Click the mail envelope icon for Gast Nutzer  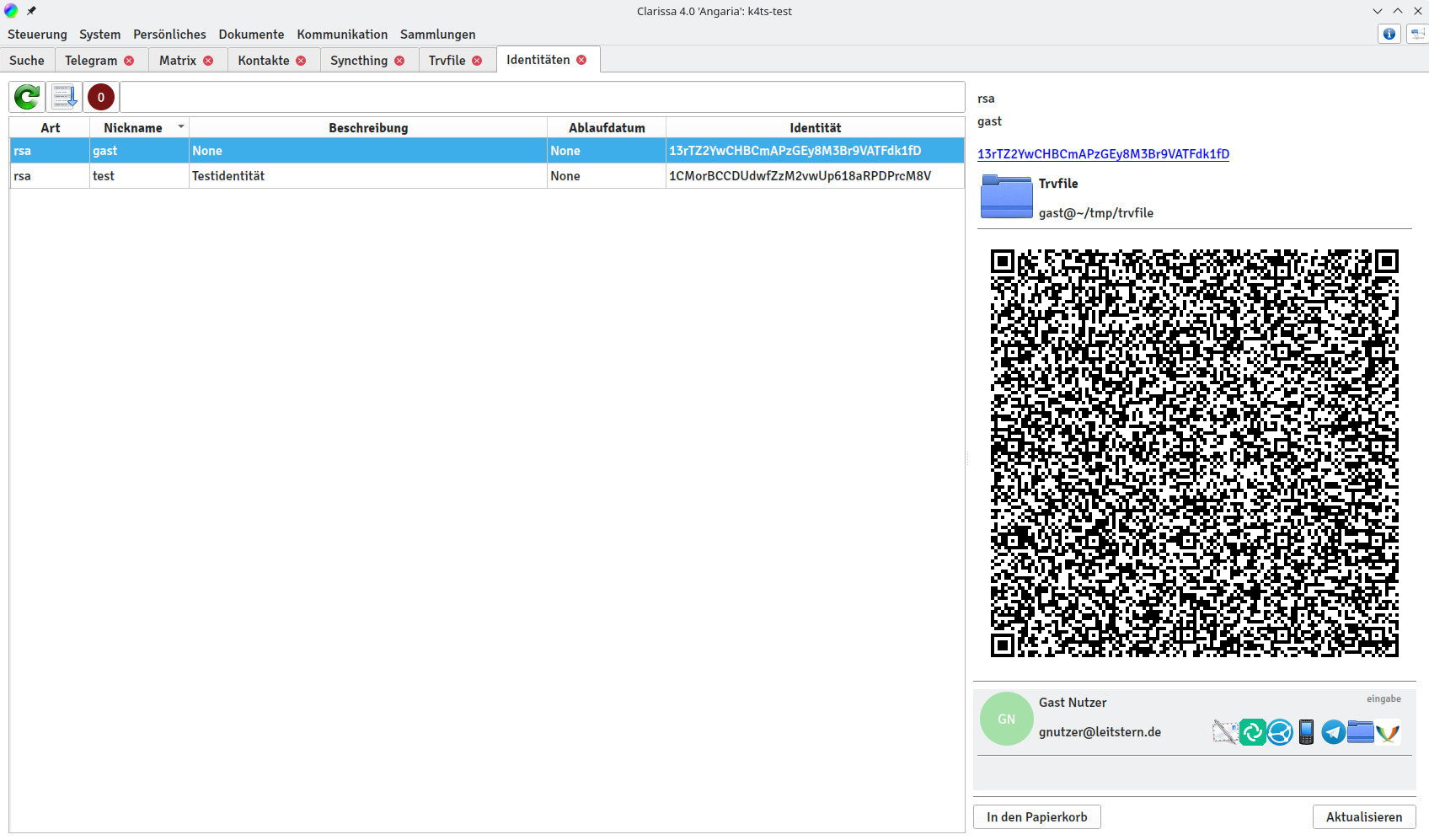(x=1225, y=732)
